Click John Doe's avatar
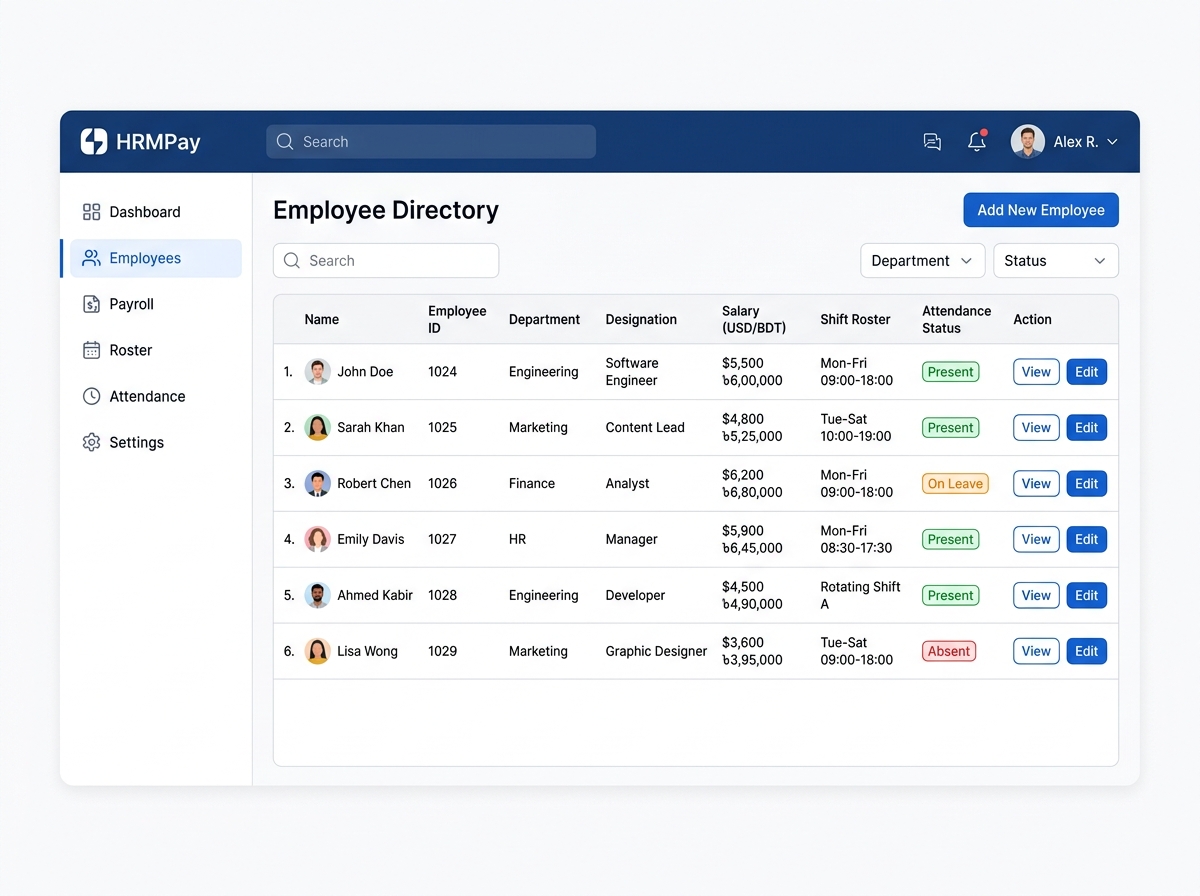Image resolution: width=1200 pixels, height=896 pixels. click(x=318, y=372)
